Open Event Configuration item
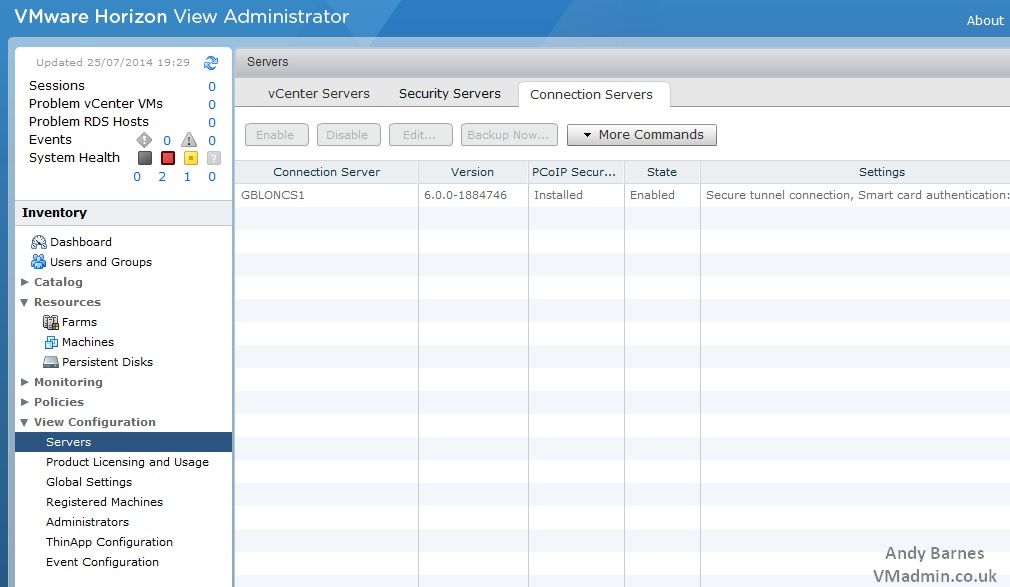This screenshot has width=1010, height=587. [x=102, y=562]
